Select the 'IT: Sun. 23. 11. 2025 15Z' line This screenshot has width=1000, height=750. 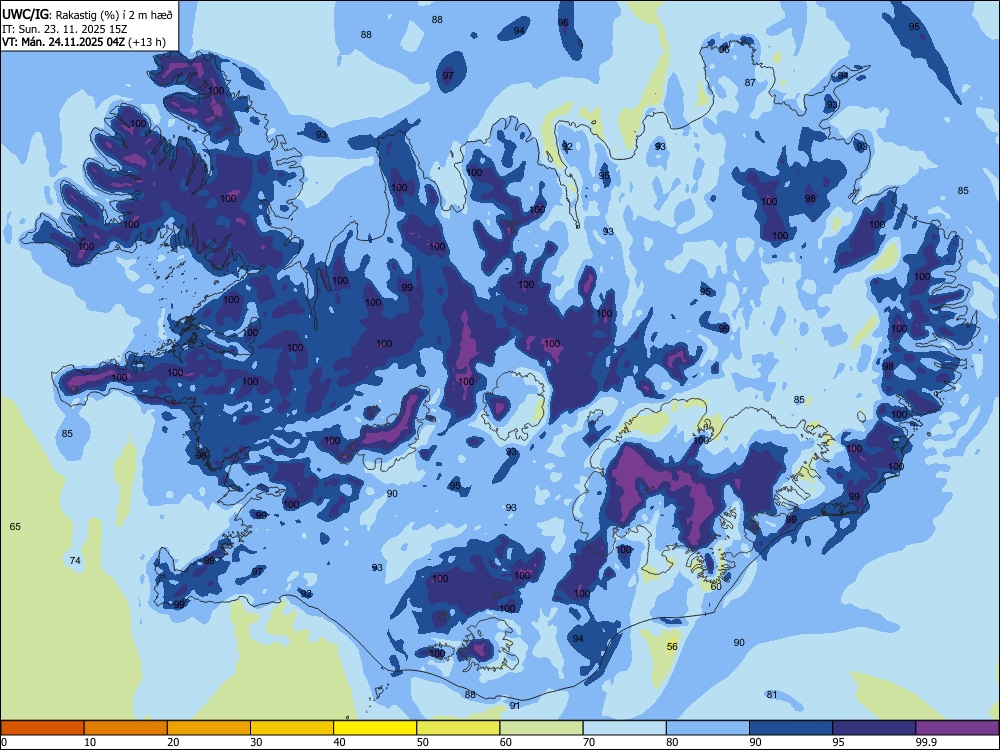(64, 29)
